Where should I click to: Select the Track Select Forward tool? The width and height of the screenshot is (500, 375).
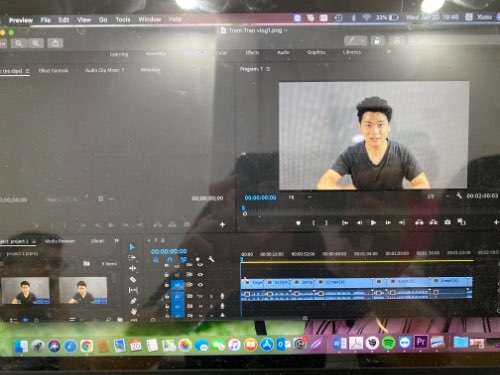click(132, 258)
